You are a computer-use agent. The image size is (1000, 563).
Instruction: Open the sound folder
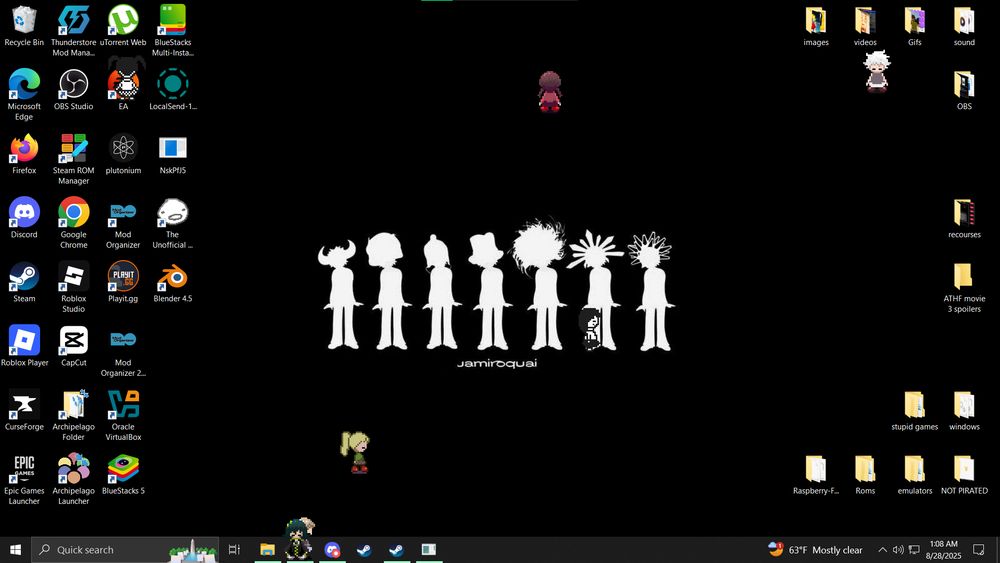[964, 26]
